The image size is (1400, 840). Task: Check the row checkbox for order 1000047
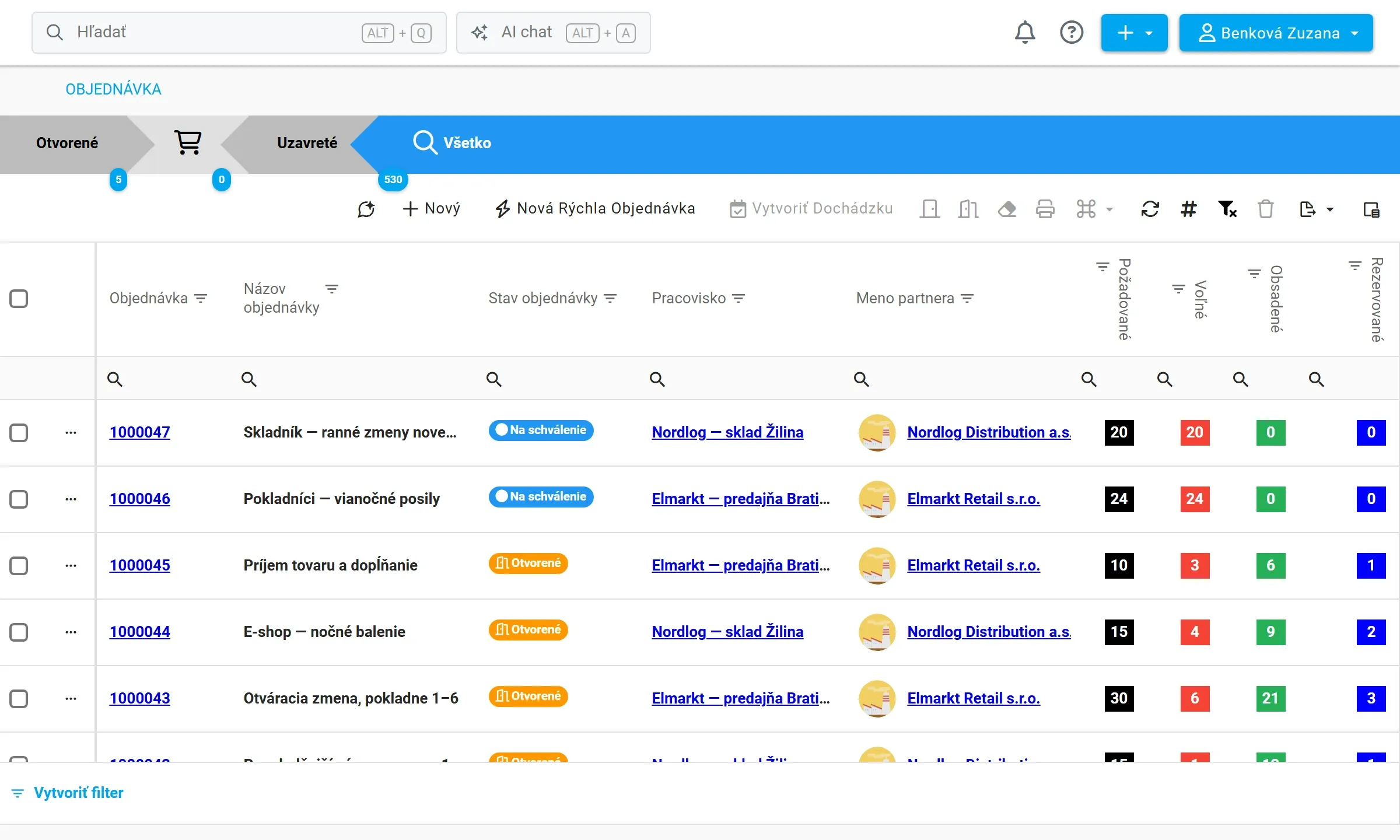coord(19,433)
